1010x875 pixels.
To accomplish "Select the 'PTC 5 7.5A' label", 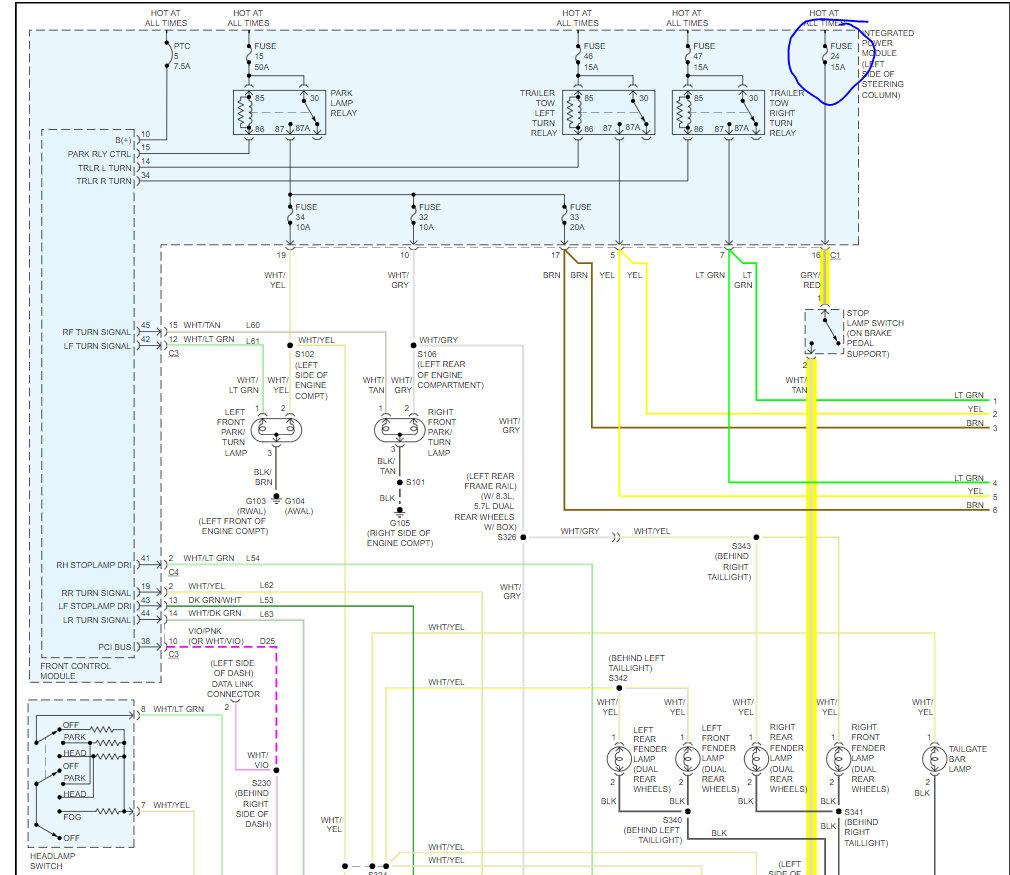I will click(x=182, y=56).
